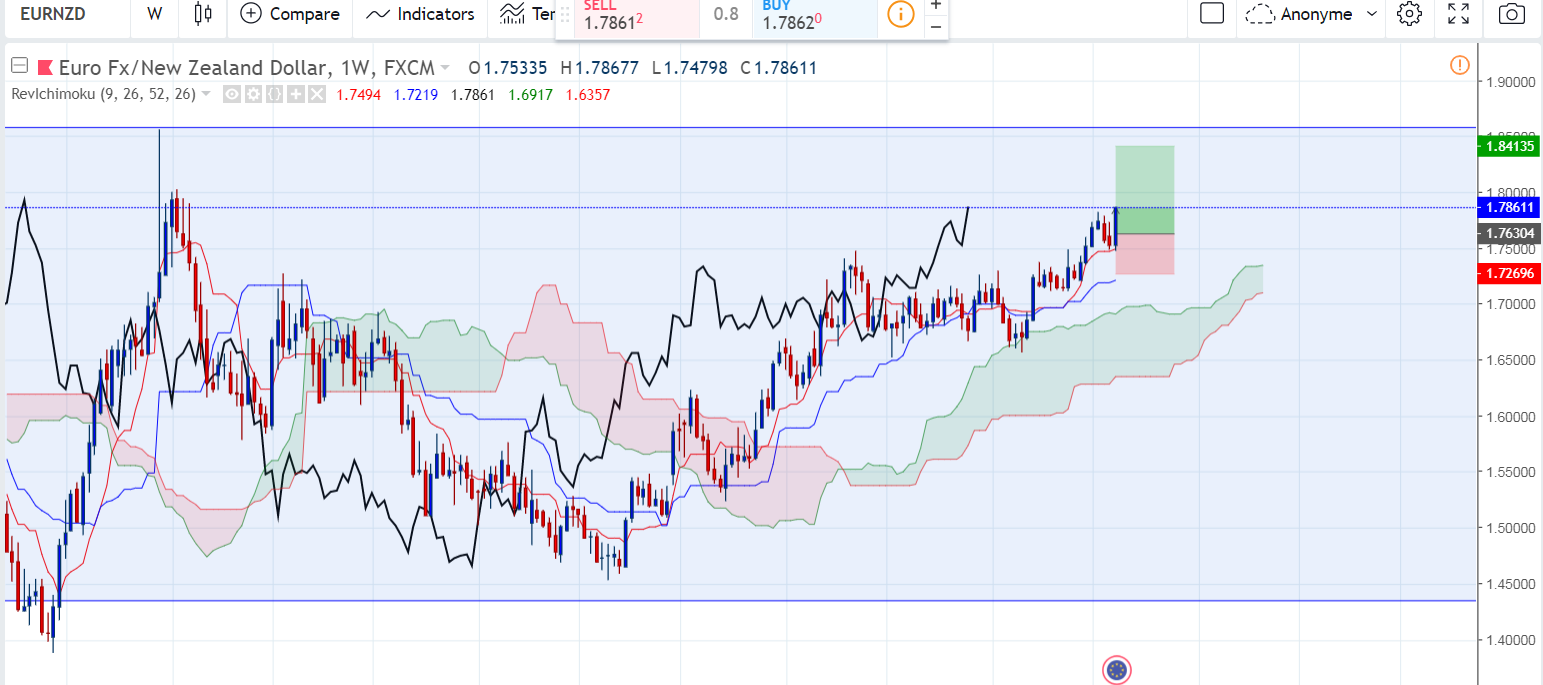The image size is (1543, 685).
Task: Click the red flag symbol icon in legend
Action: 45,68
